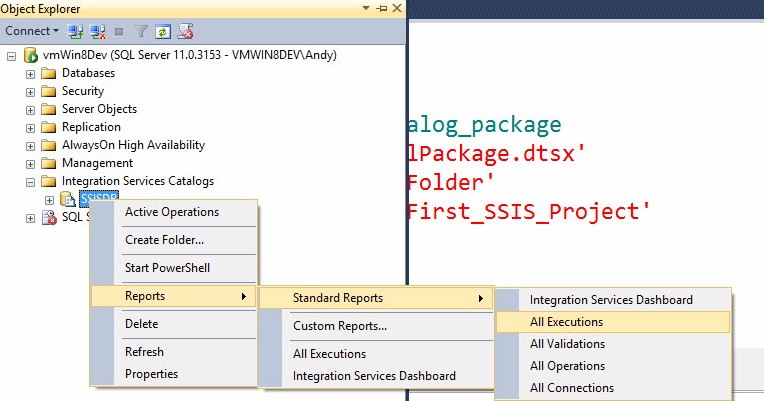Image resolution: width=764 pixels, height=401 pixels.
Task: Click the Folder' string in query editor
Action: pyautogui.click(x=452, y=183)
